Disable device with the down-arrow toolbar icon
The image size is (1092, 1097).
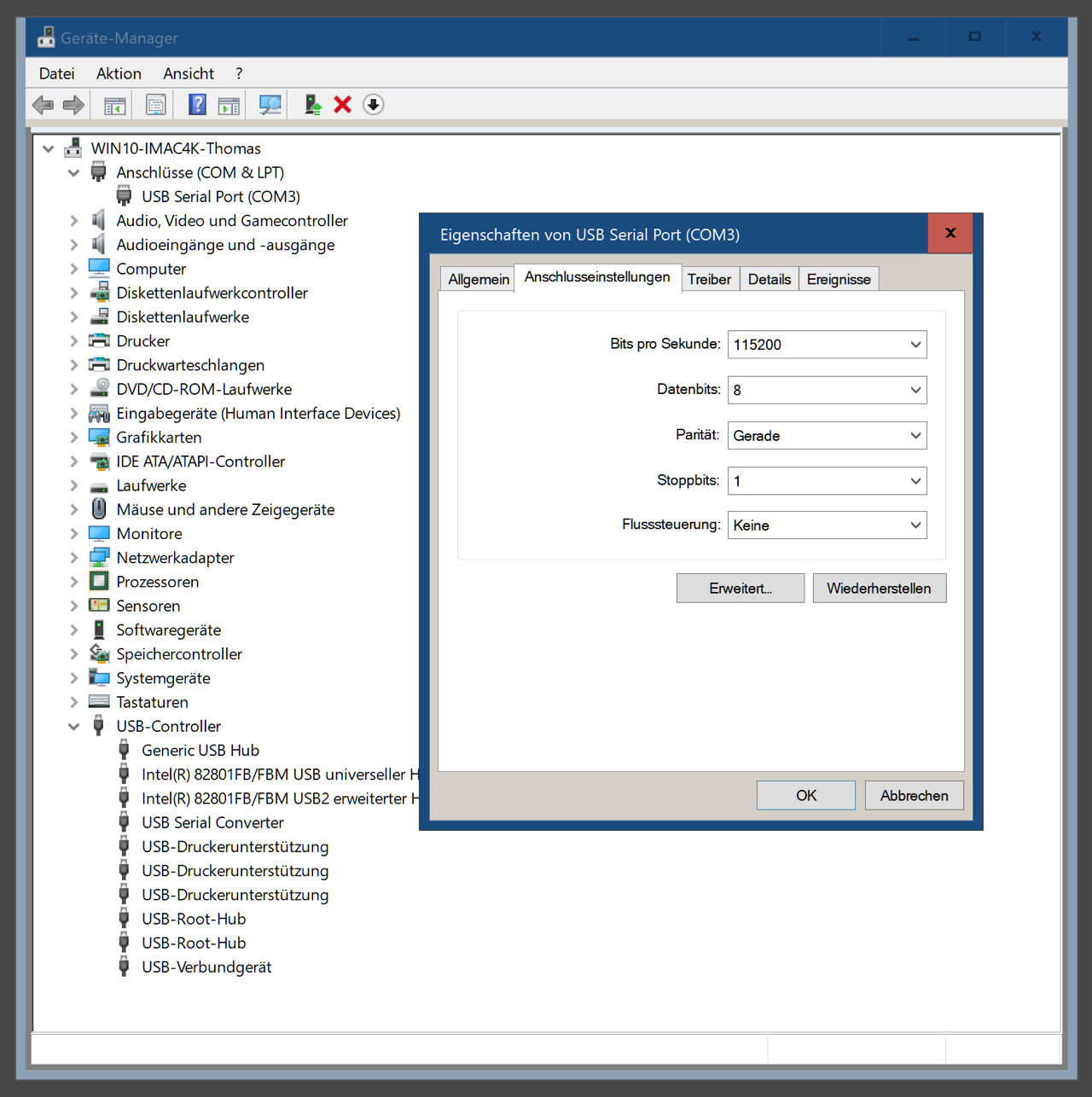pyautogui.click(x=373, y=104)
